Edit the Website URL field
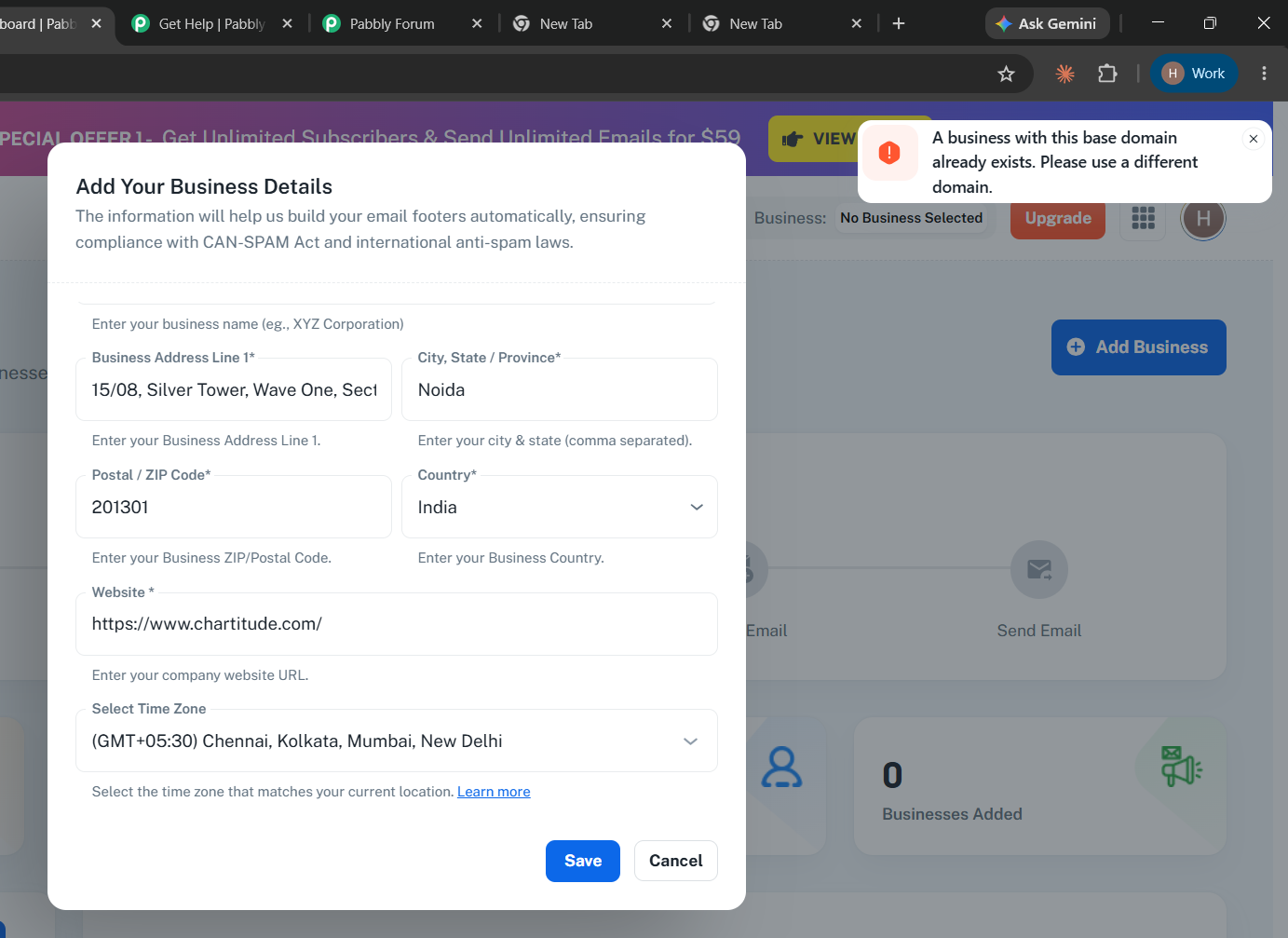The image size is (1288, 938). (x=397, y=624)
